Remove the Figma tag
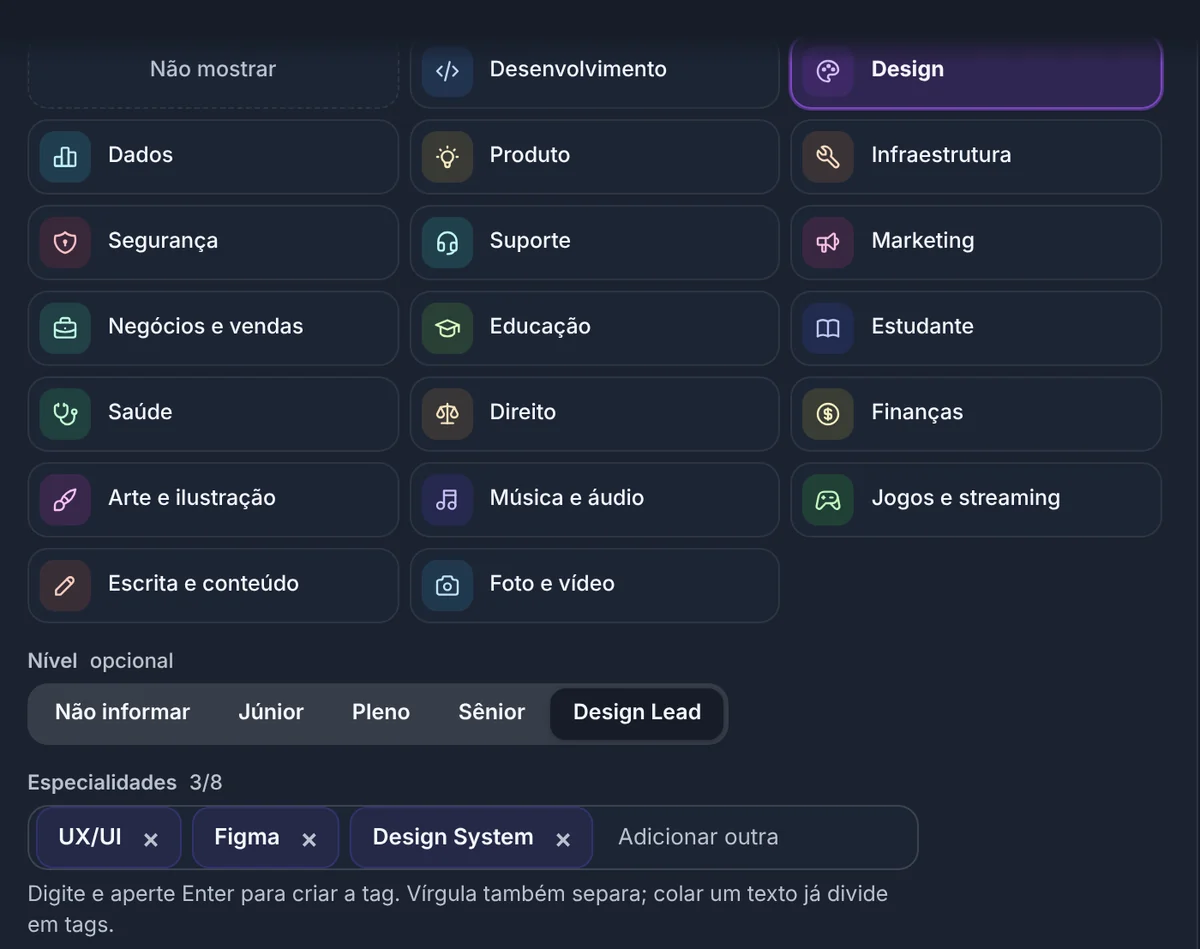The image size is (1200, 949). pos(309,840)
